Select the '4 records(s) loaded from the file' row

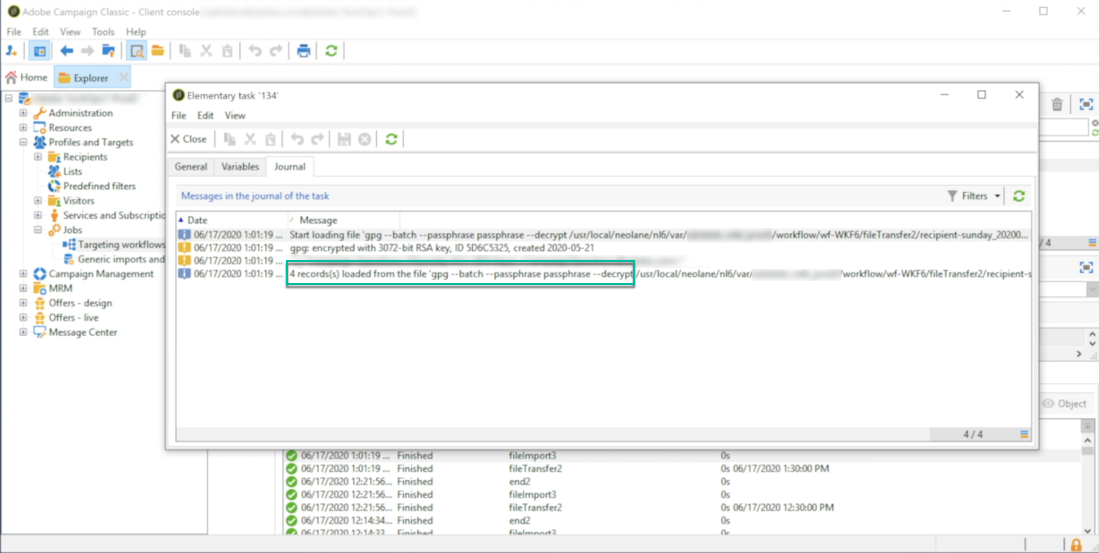click(x=603, y=273)
